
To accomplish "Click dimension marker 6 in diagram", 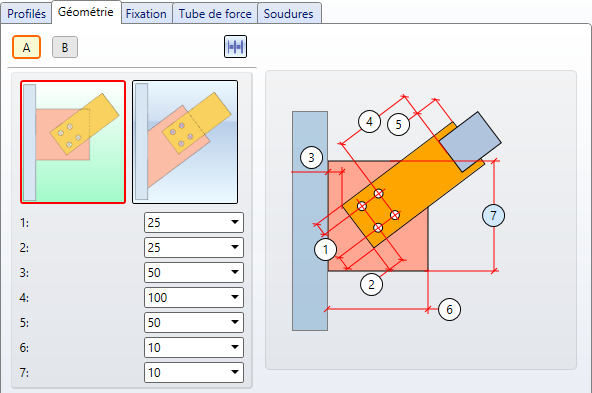I will click(449, 310).
